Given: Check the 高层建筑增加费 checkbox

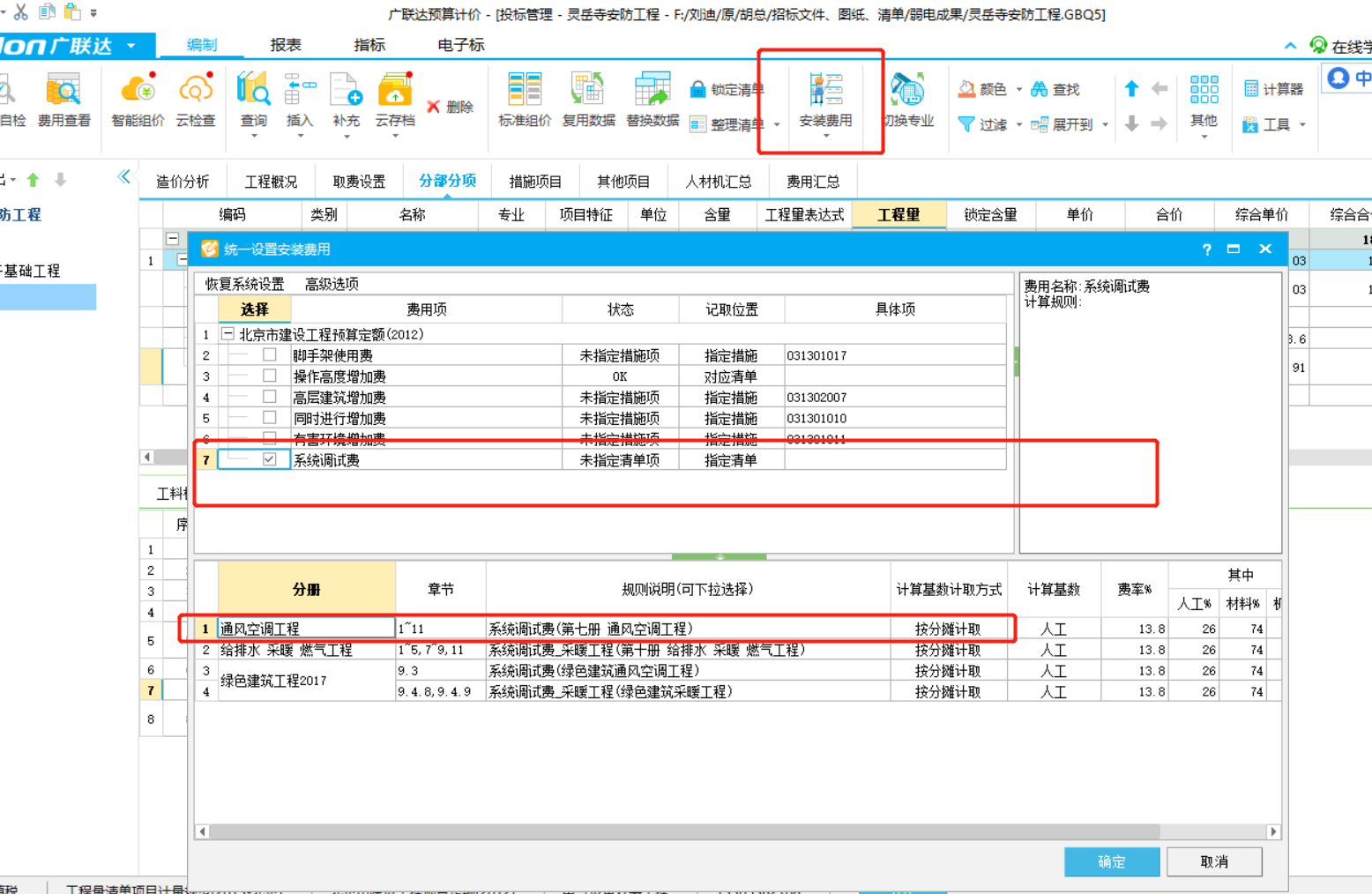Looking at the screenshot, I should coord(270,397).
